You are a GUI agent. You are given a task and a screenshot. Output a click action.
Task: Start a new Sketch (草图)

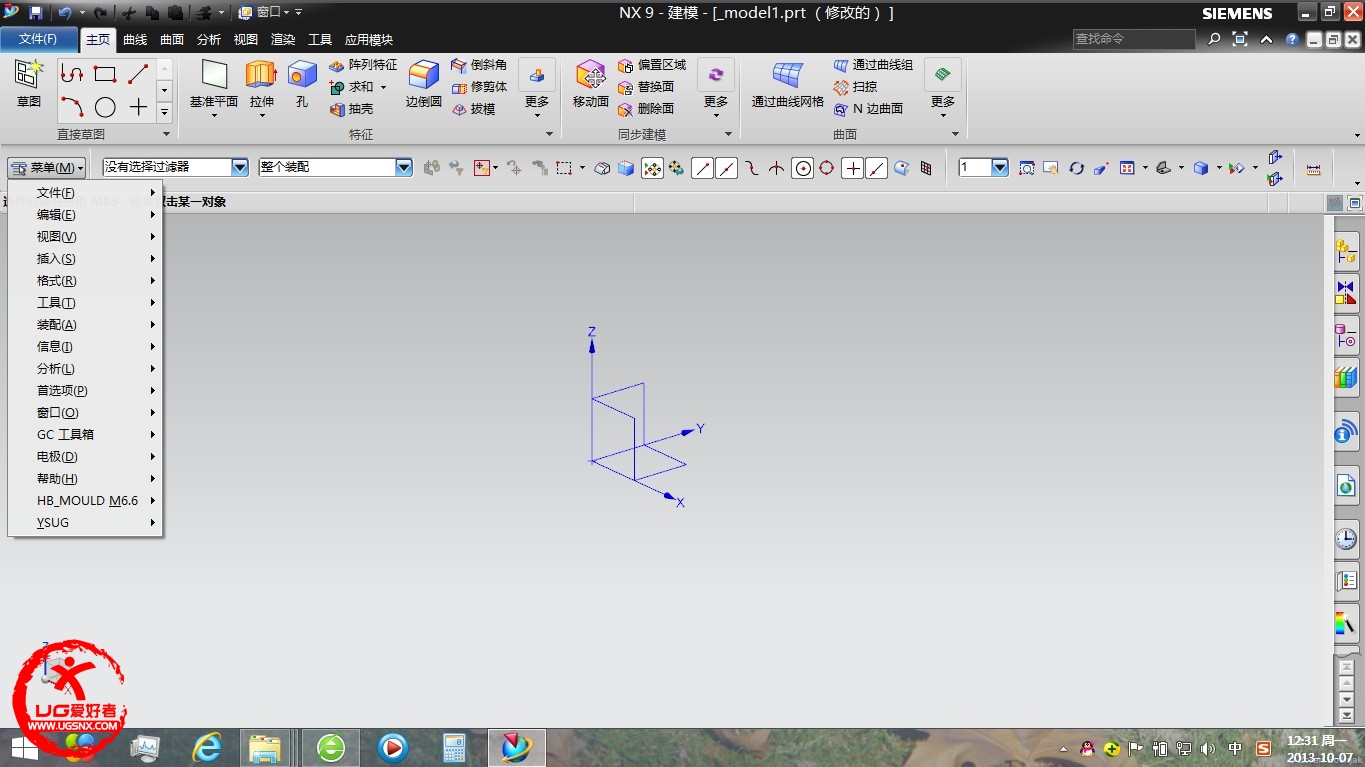(28, 84)
